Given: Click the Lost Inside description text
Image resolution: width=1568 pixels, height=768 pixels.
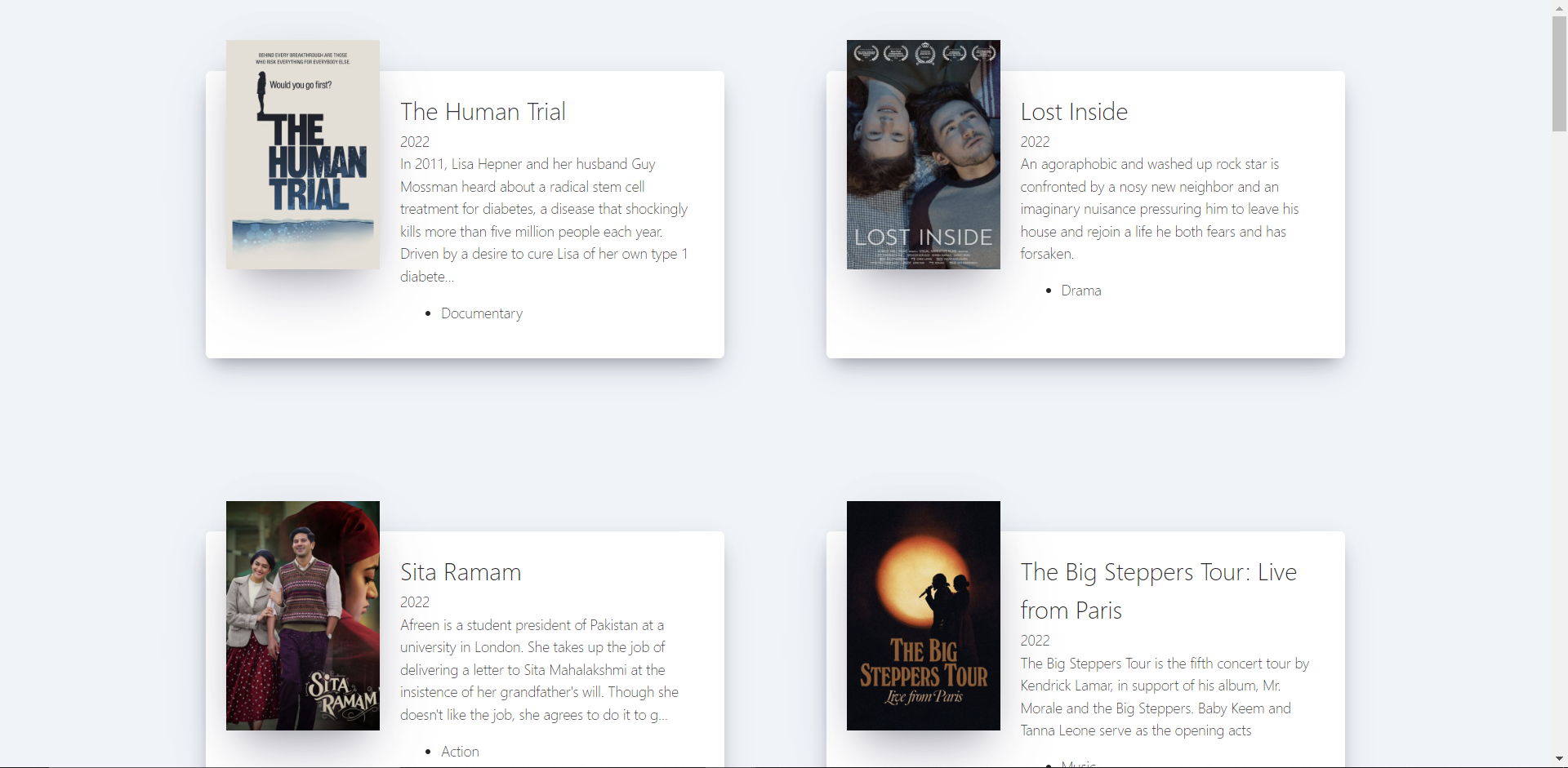Looking at the screenshot, I should [x=1160, y=209].
